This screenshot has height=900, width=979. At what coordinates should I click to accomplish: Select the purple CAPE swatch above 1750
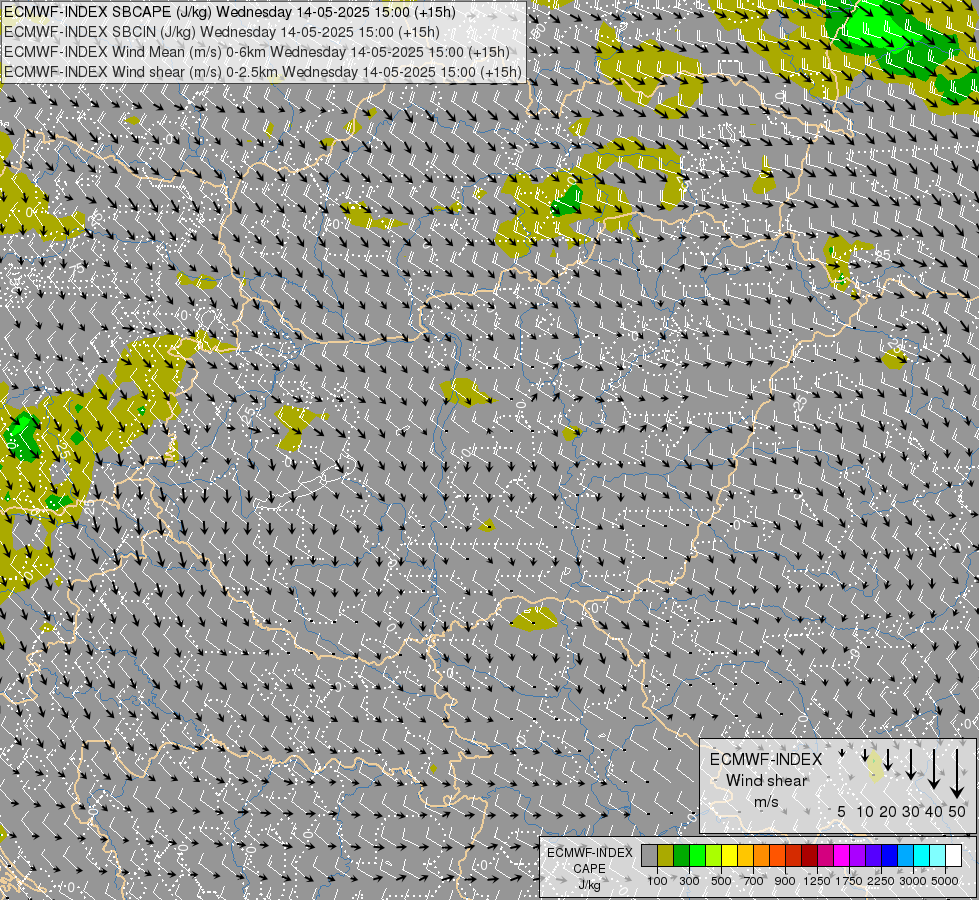tap(857, 855)
